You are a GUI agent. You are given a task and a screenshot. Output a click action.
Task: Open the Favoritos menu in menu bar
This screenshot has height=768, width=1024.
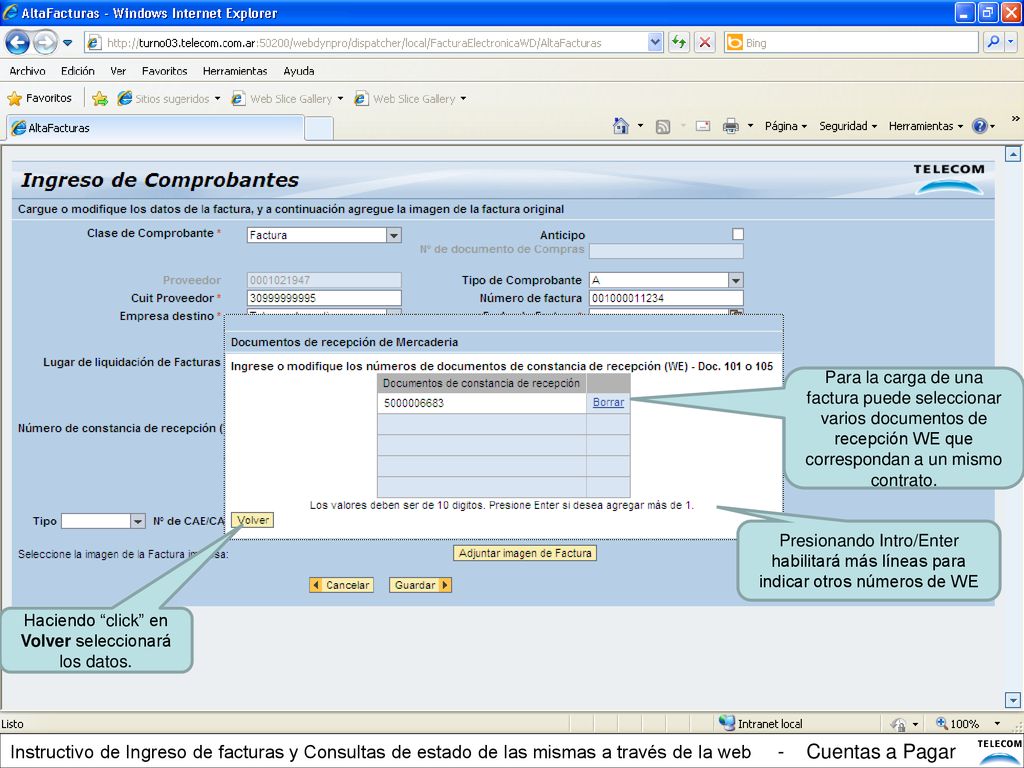[165, 71]
